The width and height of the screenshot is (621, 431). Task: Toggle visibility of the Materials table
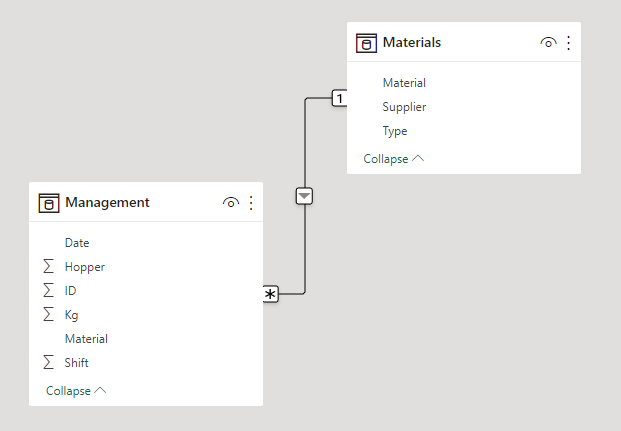(548, 43)
